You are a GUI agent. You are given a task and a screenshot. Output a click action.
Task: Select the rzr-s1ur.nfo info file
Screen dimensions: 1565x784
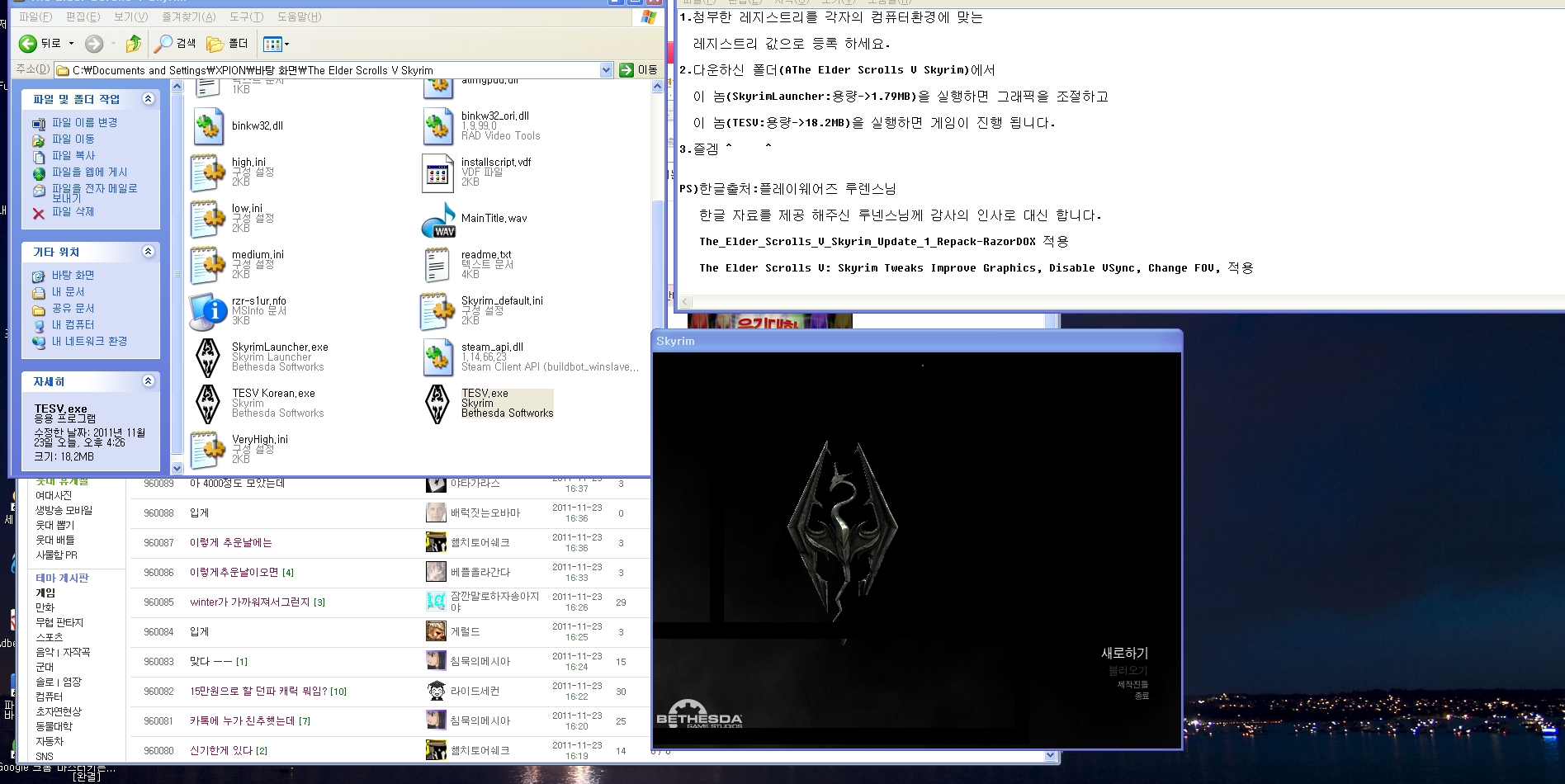[x=208, y=311]
